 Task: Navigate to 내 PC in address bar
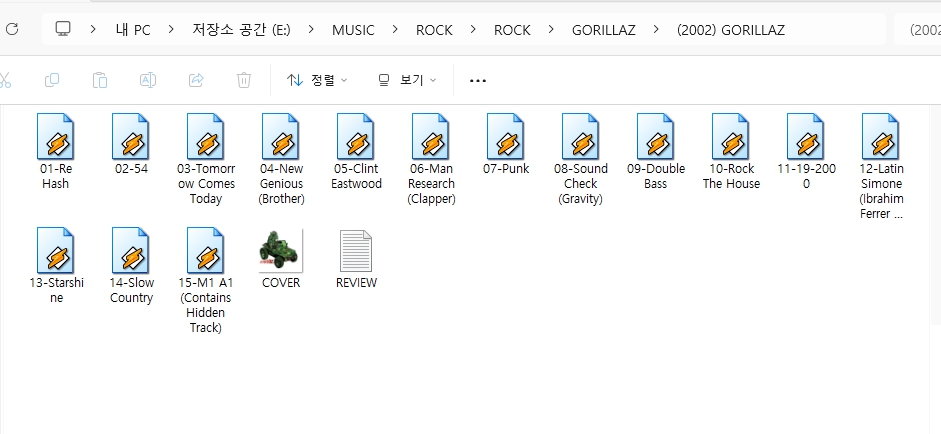click(x=133, y=30)
